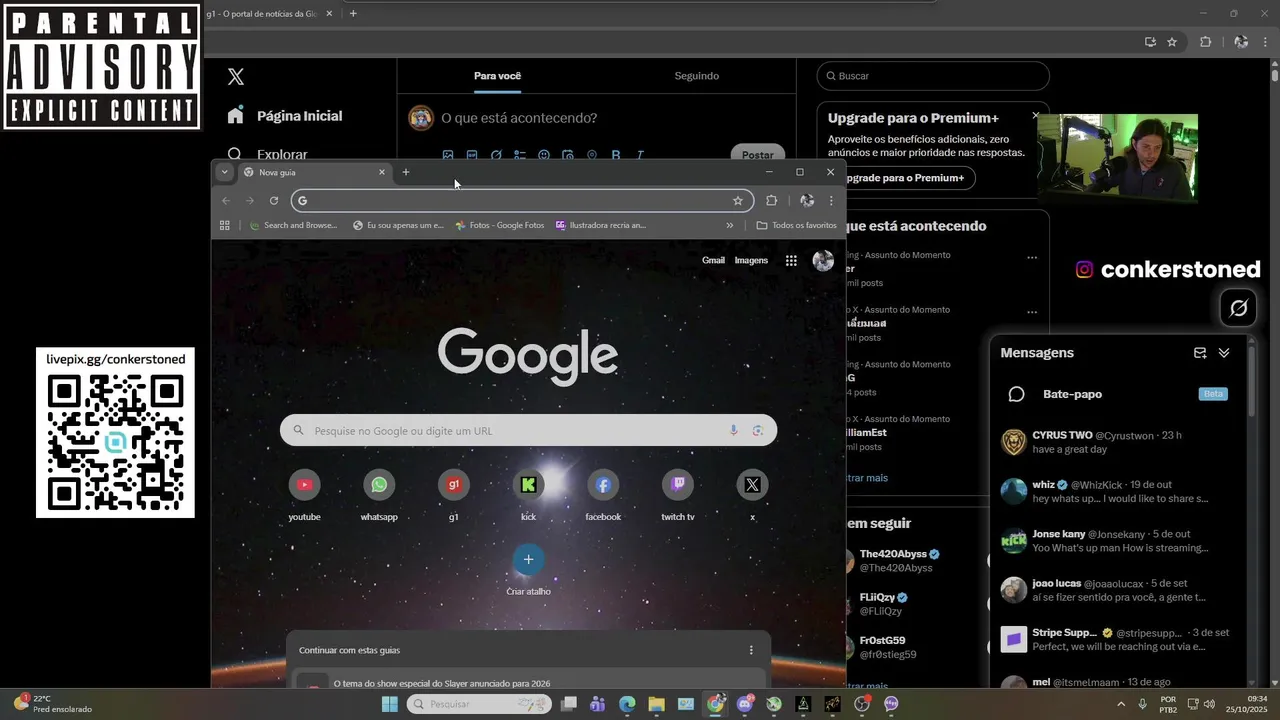Screen dimensions: 1280x720
Task: Apply bold in the X post composer
Action: pos(616,155)
